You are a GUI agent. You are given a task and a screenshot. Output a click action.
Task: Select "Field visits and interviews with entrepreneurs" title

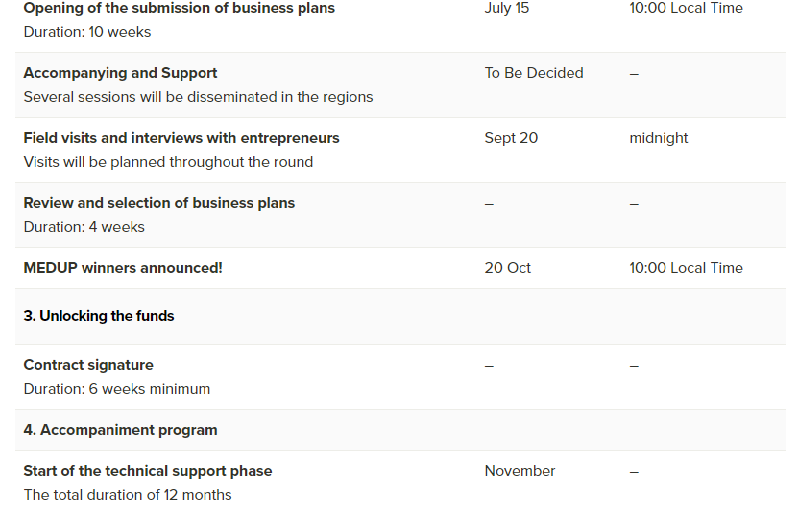pyautogui.click(x=181, y=138)
